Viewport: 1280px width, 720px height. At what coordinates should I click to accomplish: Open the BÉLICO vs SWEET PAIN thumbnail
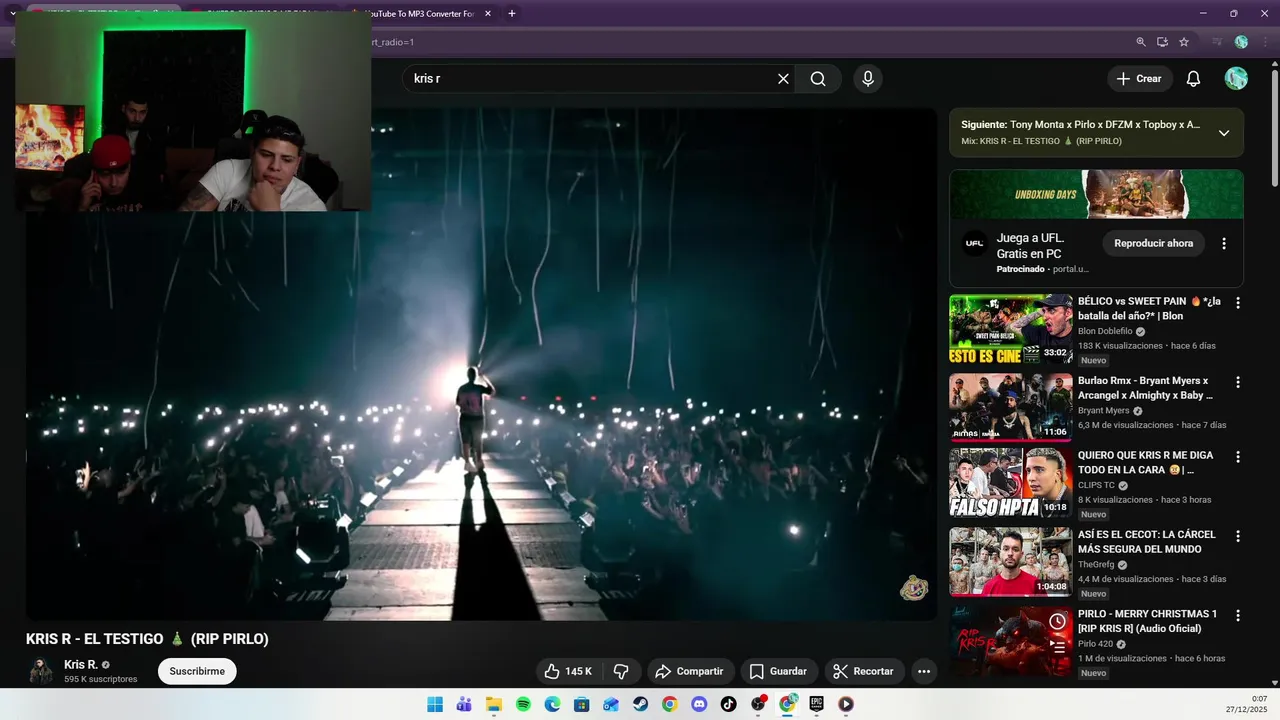[x=1010, y=329]
